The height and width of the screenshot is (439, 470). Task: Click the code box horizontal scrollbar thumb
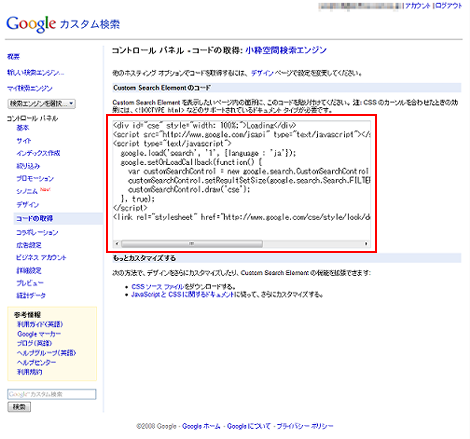tap(192, 244)
